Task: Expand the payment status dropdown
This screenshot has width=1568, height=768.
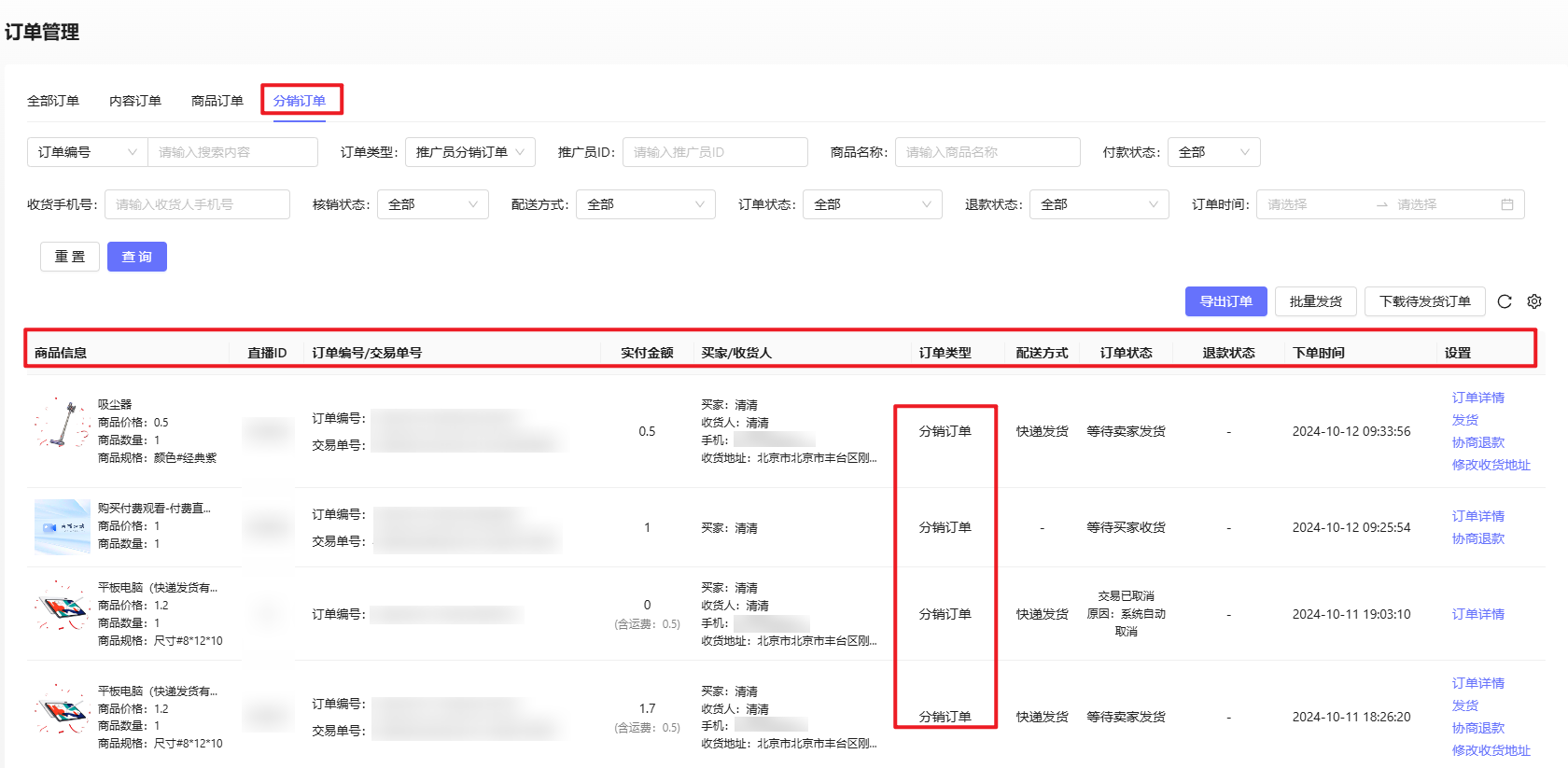Action: [x=1212, y=152]
